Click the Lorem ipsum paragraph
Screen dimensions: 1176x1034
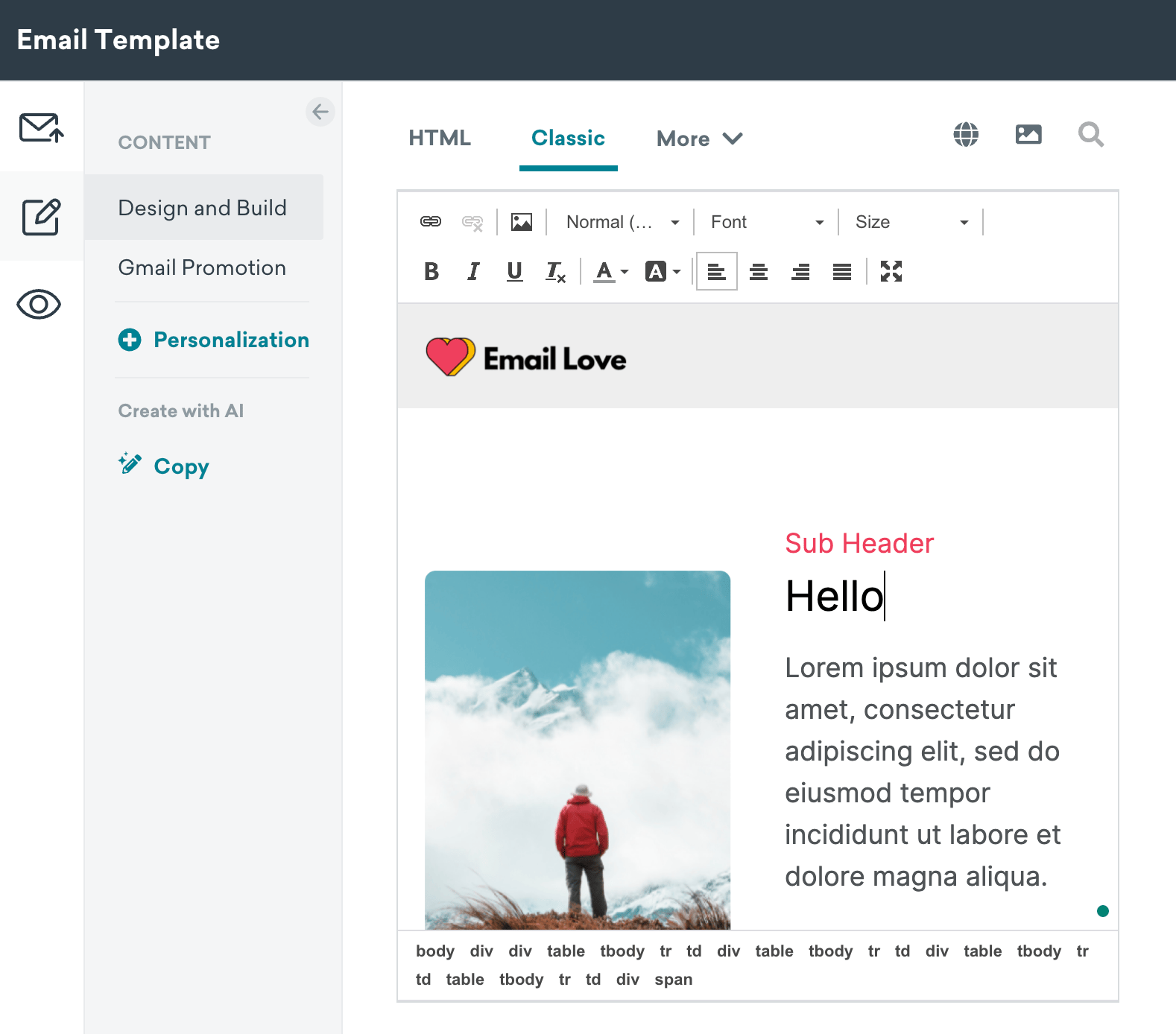click(923, 772)
